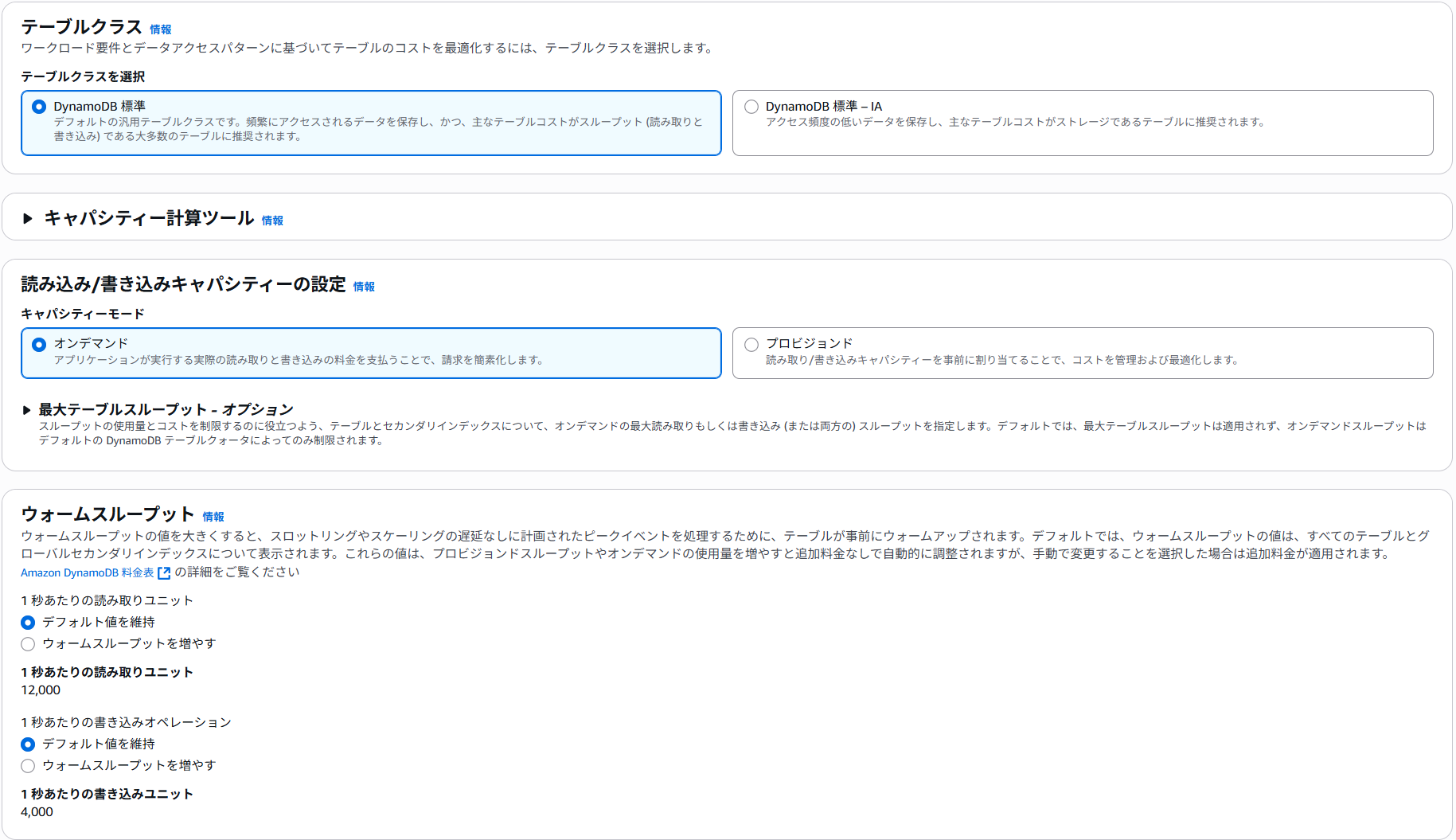Click the キャパシティーモード label
Image resolution: width=1456 pixels, height=840 pixels.
83,314
